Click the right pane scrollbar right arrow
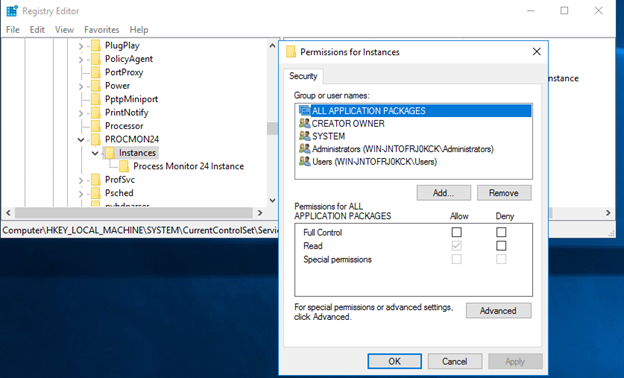Viewport: 624px width, 378px height. point(608,213)
